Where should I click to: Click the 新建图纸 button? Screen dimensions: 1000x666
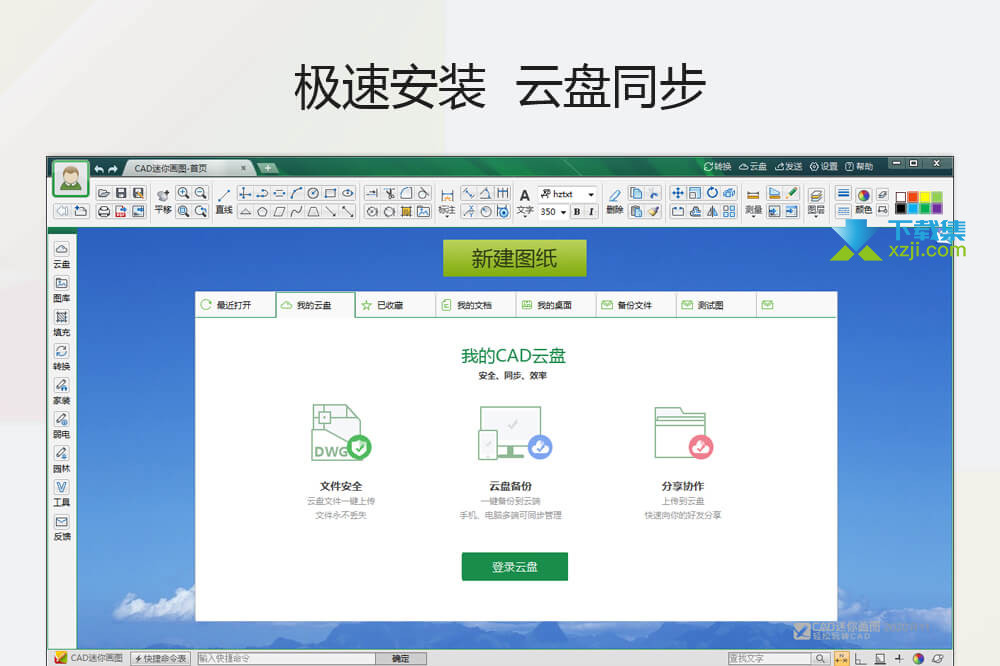point(514,259)
